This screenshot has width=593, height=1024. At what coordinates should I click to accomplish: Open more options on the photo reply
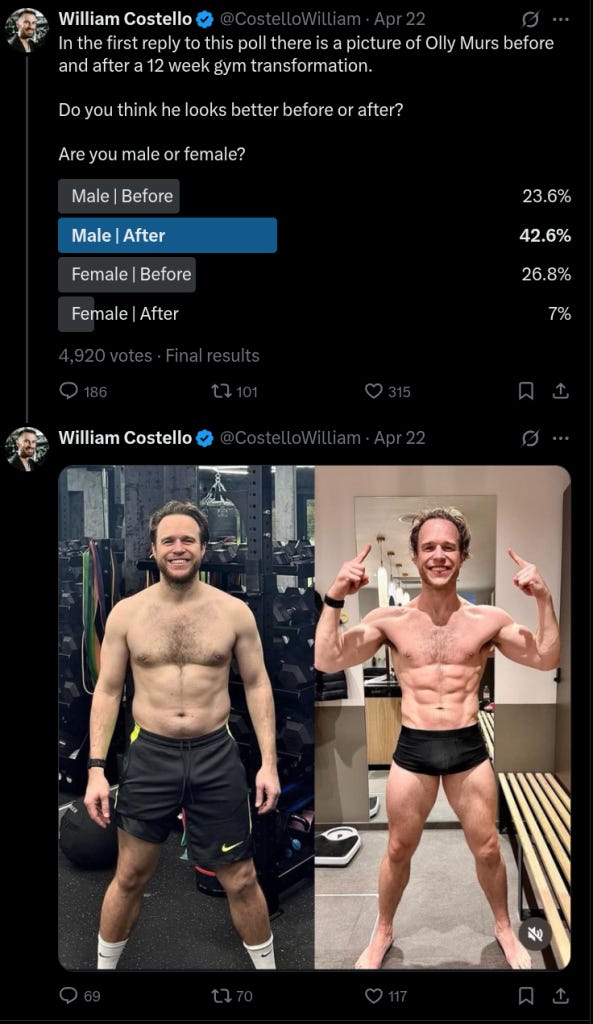click(x=560, y=438)
